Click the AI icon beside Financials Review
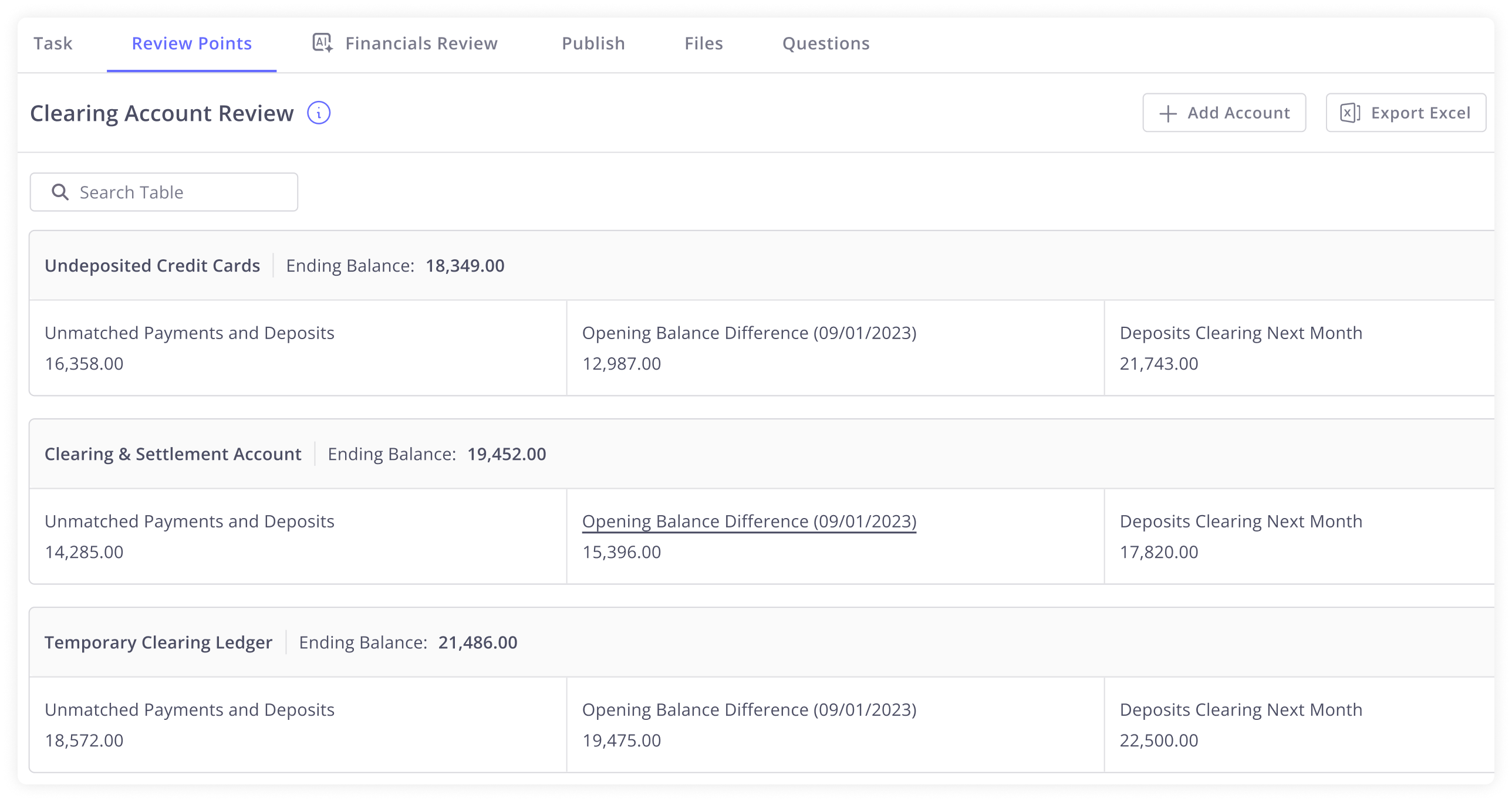1512x802 pixels. tap(322, 43)
